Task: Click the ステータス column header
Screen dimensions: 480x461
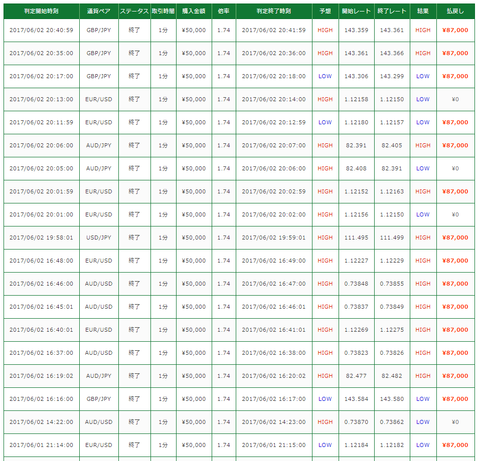Action: [x=134, y=11]
